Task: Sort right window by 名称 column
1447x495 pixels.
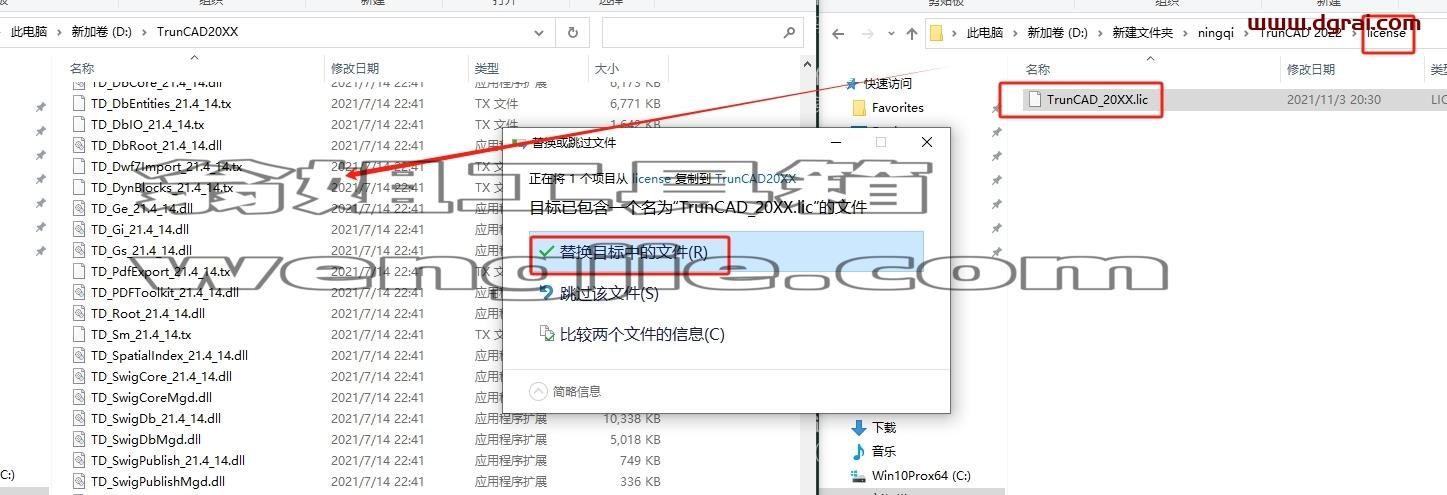Action: click(1038, 69)
